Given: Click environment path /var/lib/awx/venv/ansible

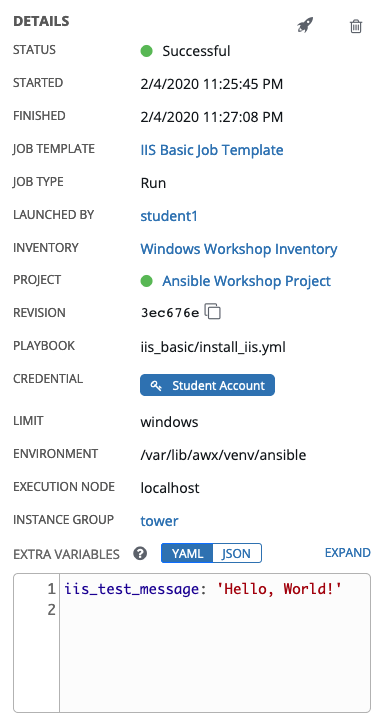Looking at the screenshot, I should pyautogui.click(x=223, y=455).
